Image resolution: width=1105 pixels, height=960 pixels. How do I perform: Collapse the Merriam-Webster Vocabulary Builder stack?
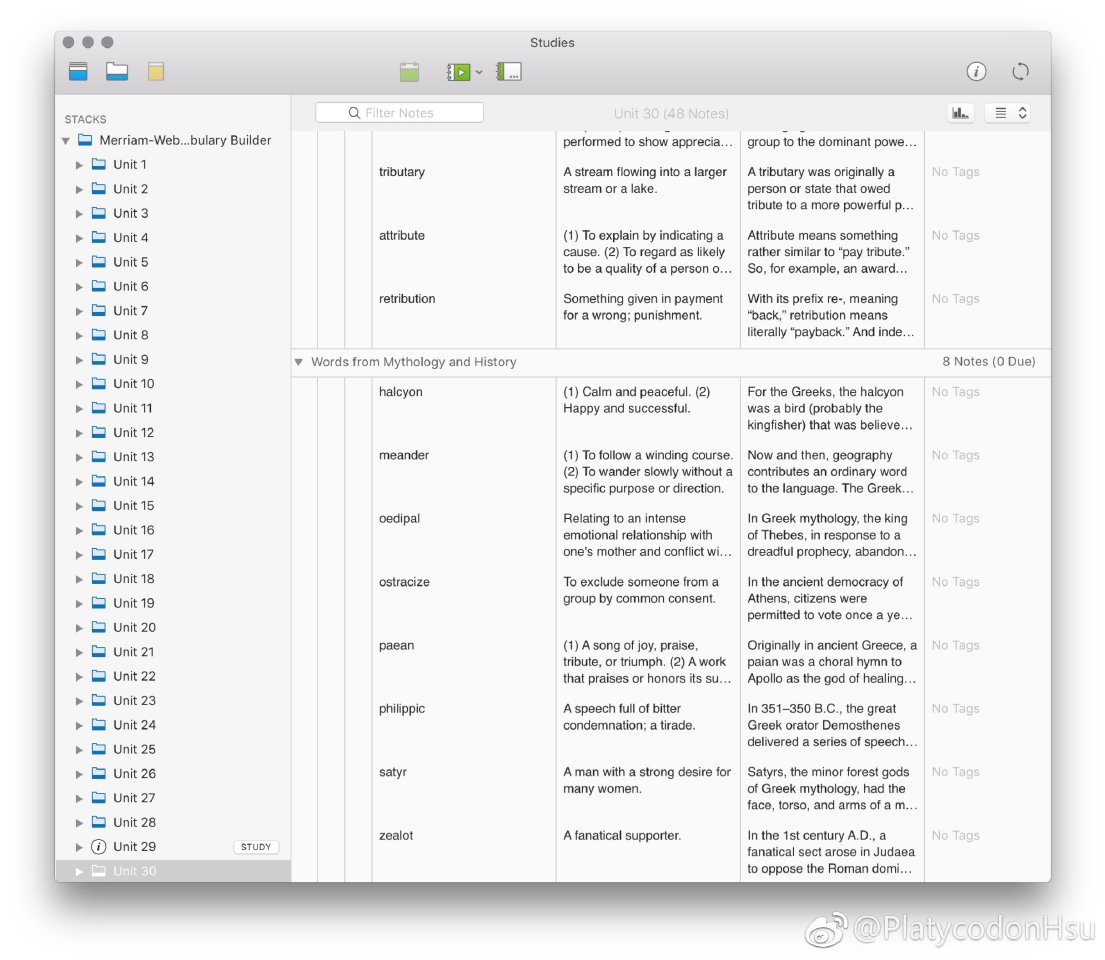[x=66, y=141]
